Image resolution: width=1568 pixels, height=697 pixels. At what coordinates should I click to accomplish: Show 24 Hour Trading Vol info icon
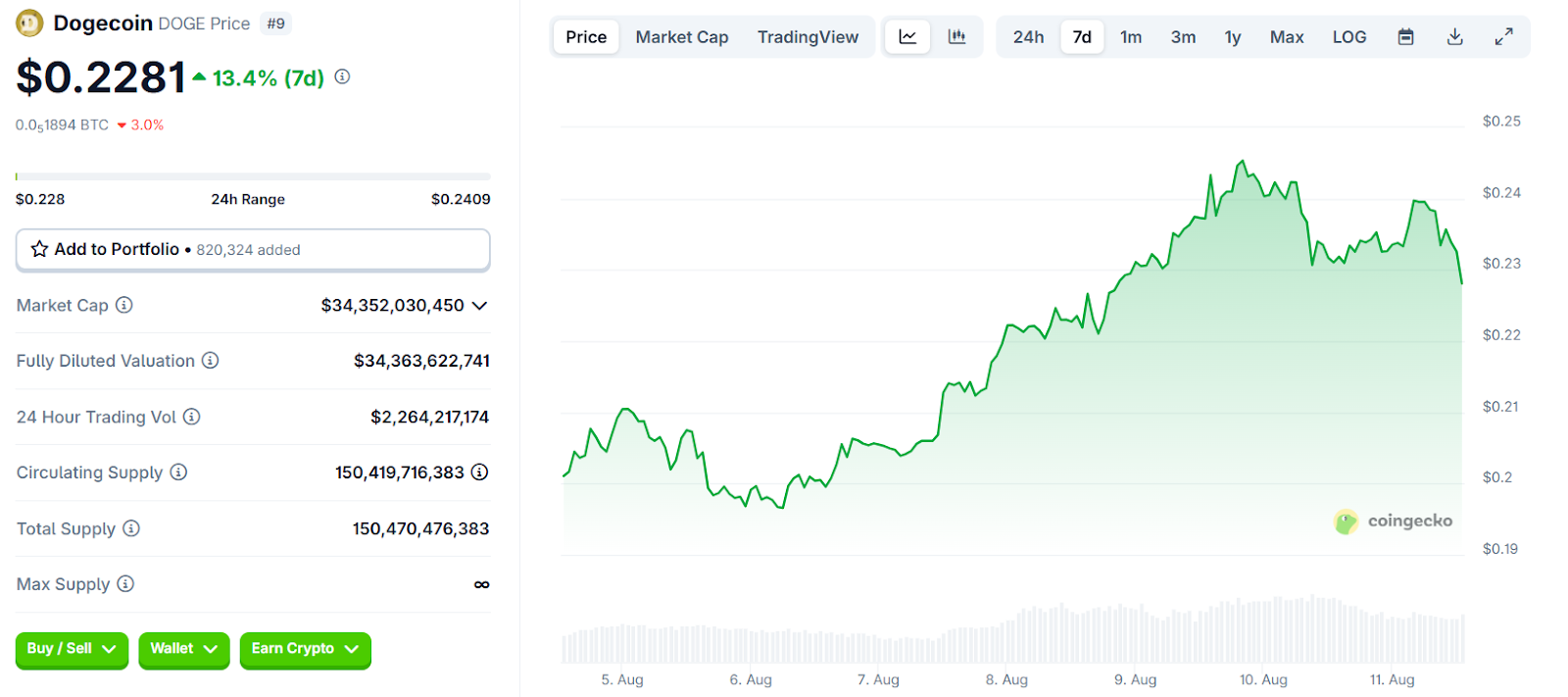click(x=192, y=417)
